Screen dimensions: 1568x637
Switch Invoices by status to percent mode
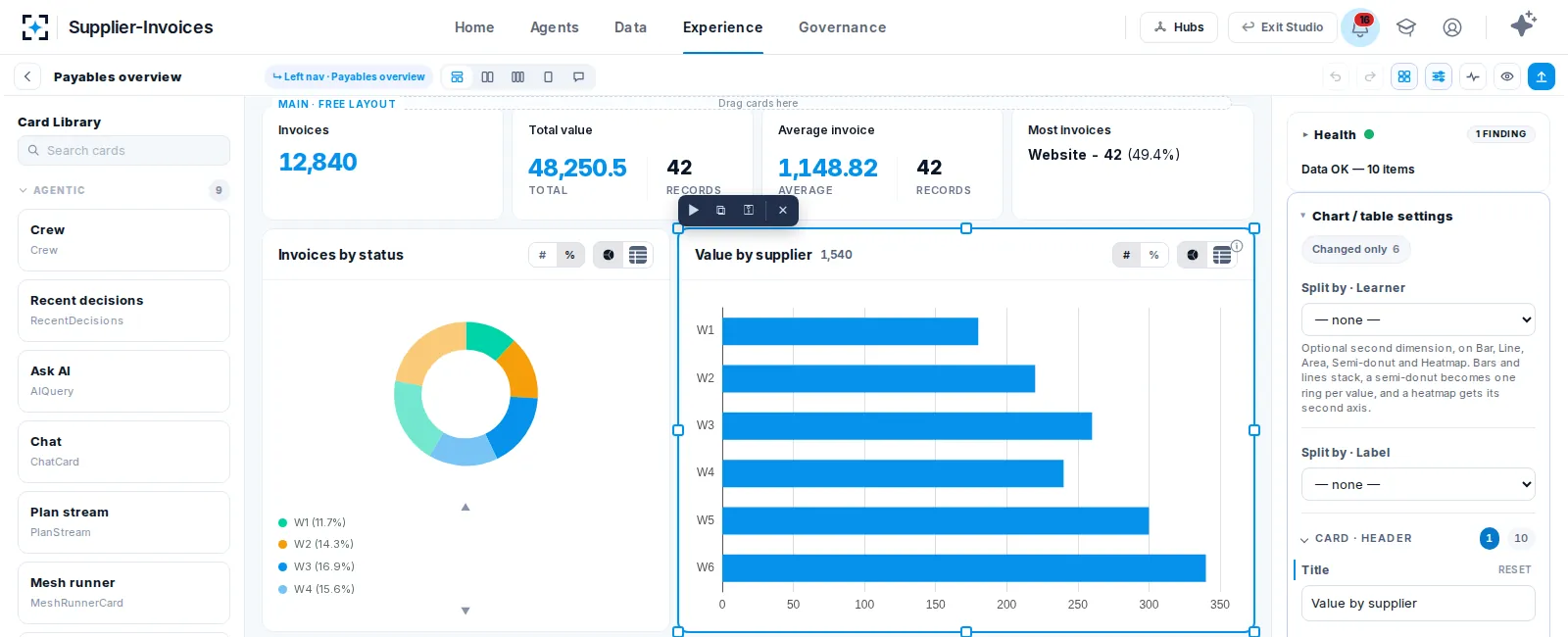(x=569, y=255)
